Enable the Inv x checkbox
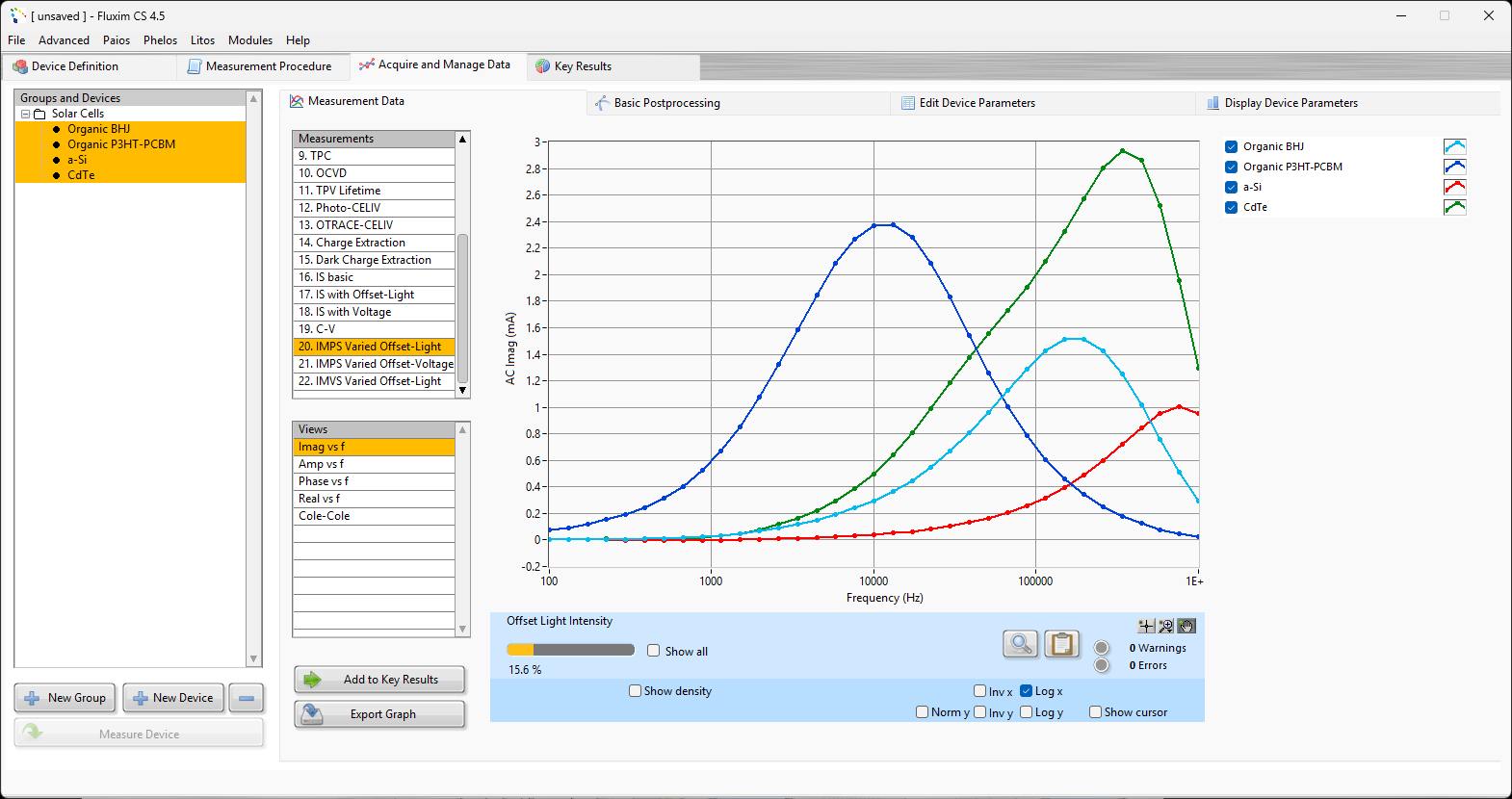This screenshot has width=1512, height=799. [x=979, y=690]
